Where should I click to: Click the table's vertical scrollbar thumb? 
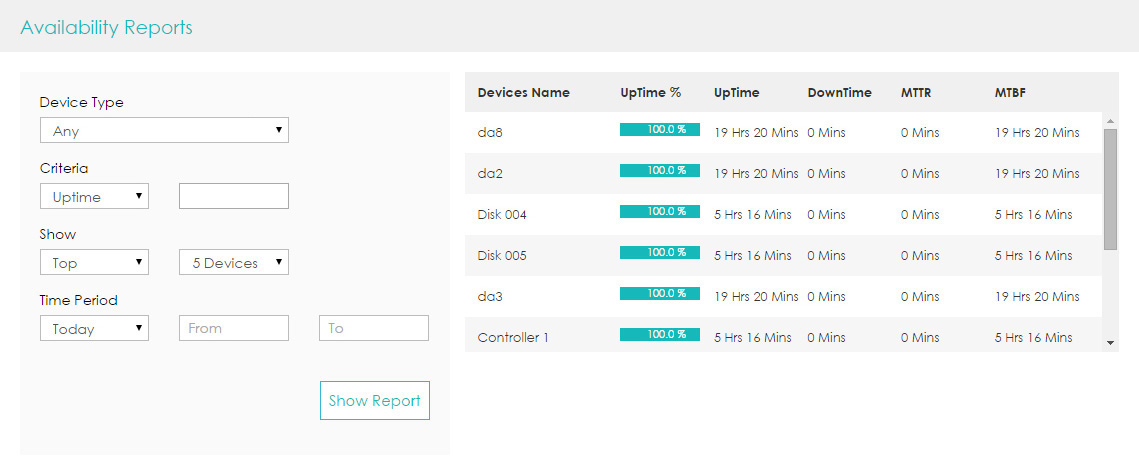coord(1110,188)
